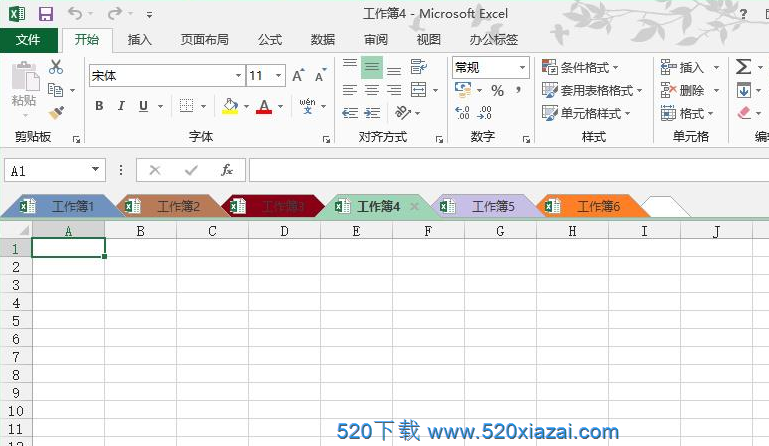This screenshot has height=446, width=769.
Task: Close the 工作簿4 workbook tab
Action: click(x=414, y=206)
